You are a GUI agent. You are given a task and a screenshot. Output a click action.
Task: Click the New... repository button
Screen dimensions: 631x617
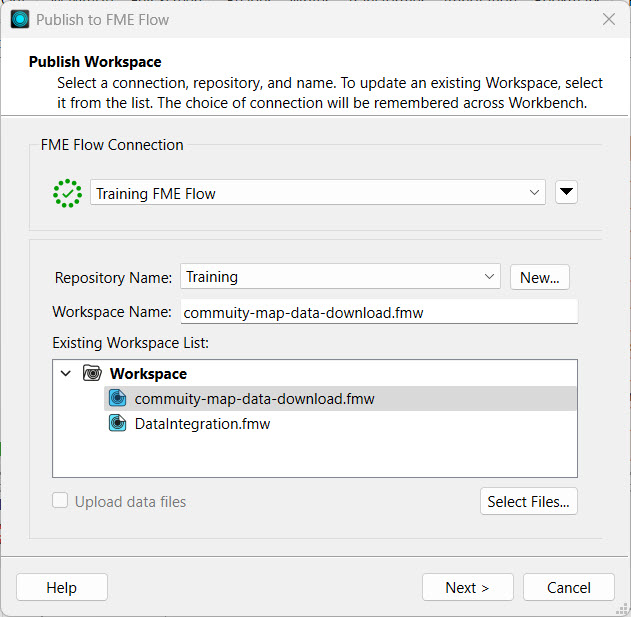click(x=539, y=277)
